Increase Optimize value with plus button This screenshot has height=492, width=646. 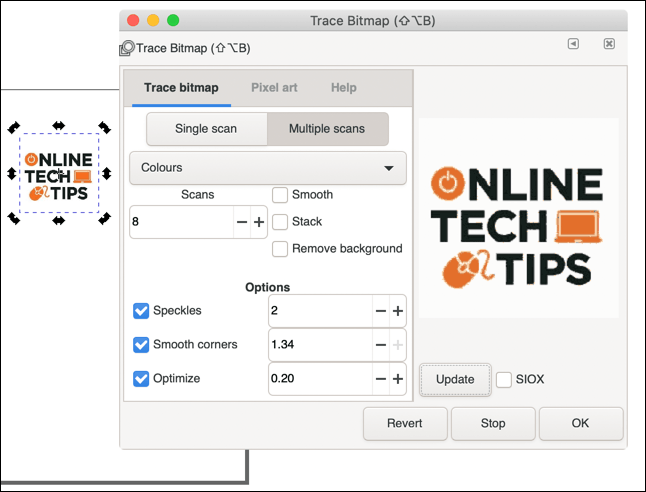[398, 379]
